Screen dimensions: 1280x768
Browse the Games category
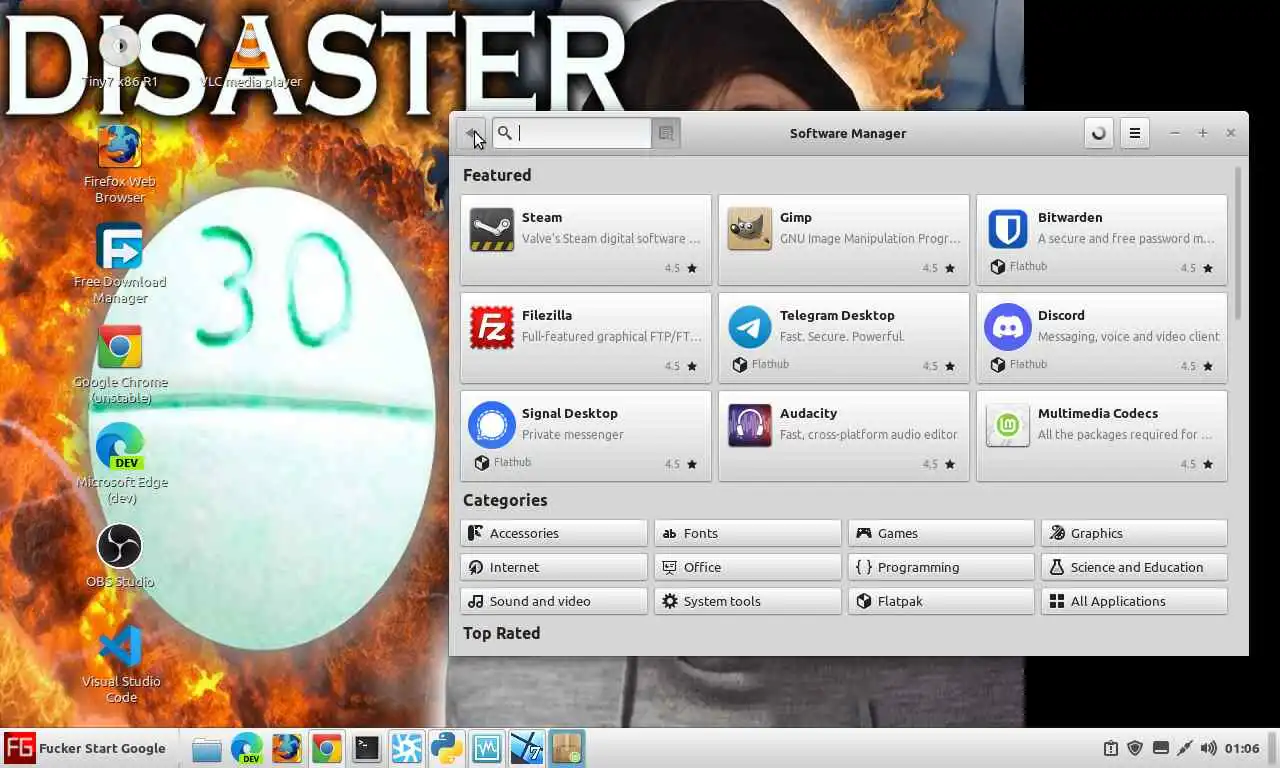point(941,533)
